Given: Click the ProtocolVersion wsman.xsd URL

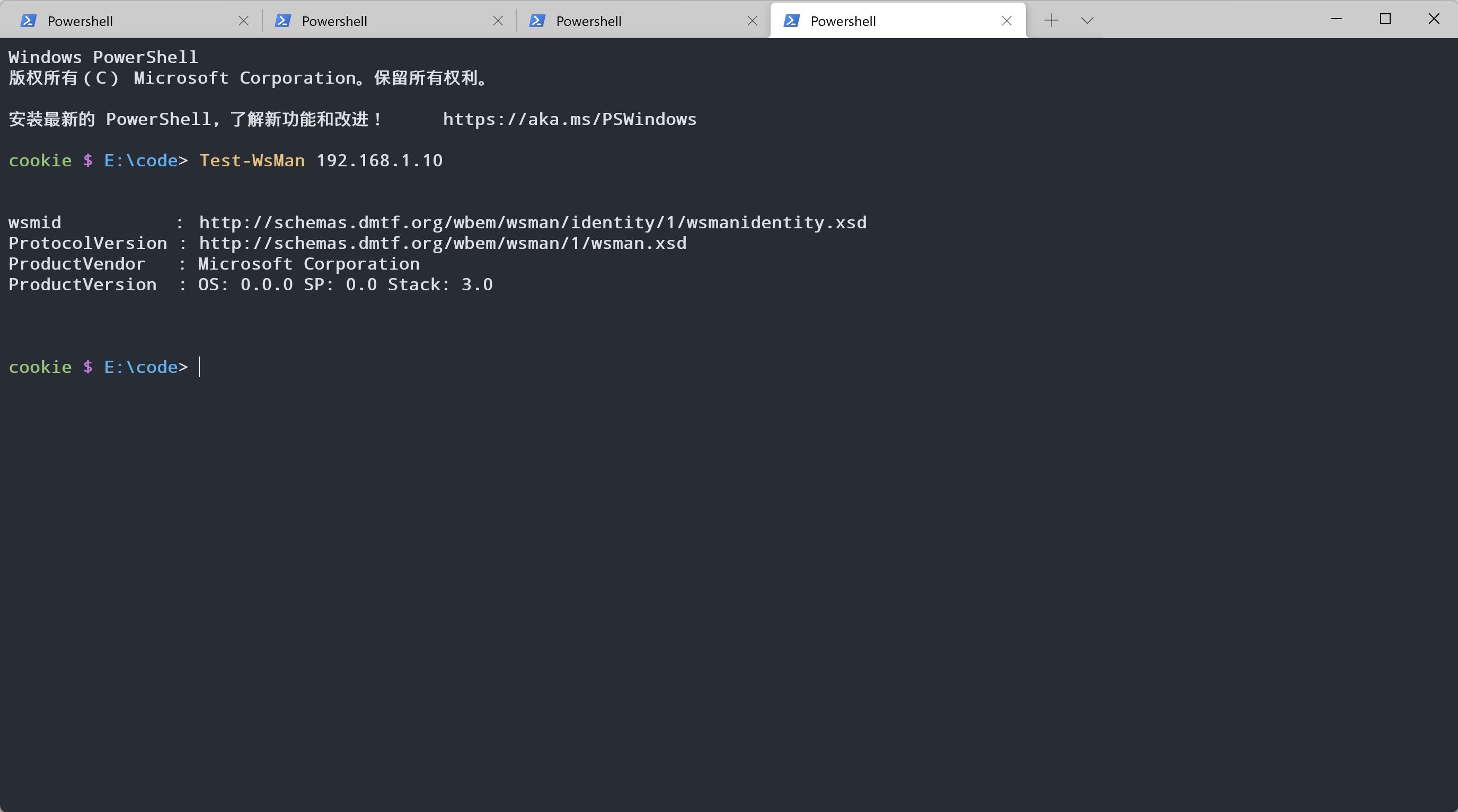Looking at the screenshot, I should click(x=442, y=243).
